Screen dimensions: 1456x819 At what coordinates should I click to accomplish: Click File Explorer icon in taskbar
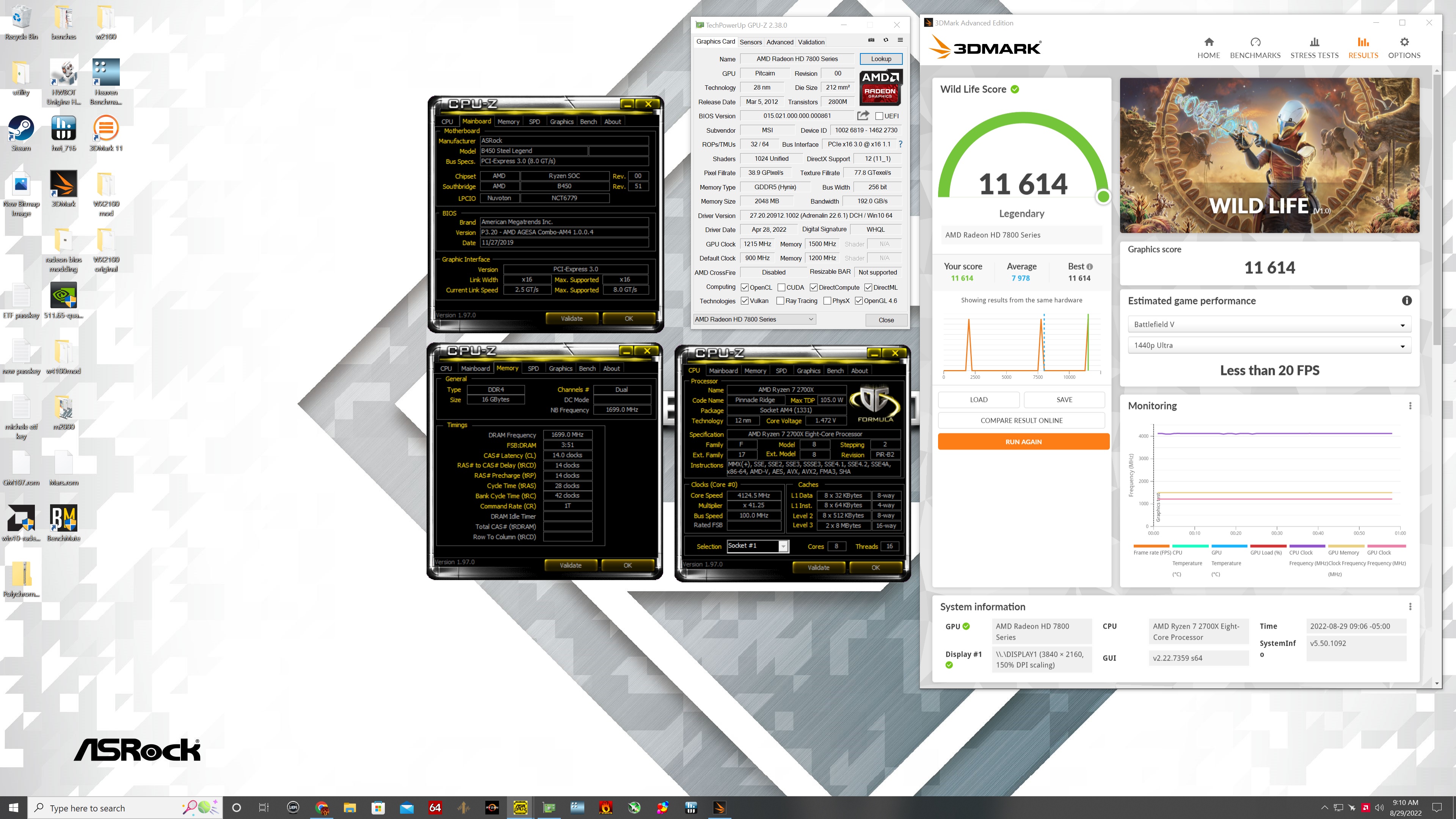(x=350, y=808)
